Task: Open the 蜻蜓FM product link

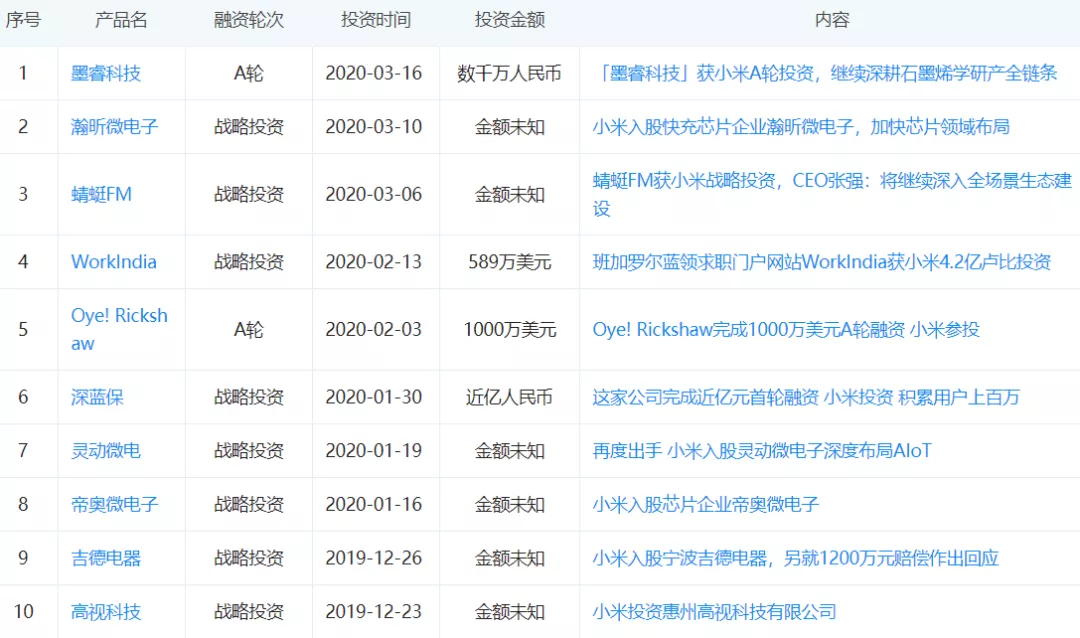Action: point(101,194)
